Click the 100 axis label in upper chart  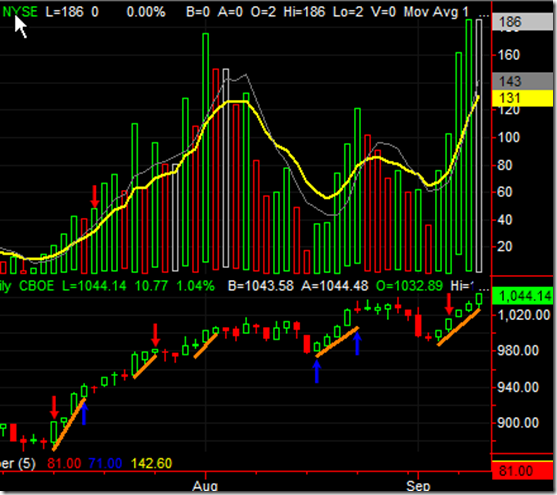tap(509, 138)
